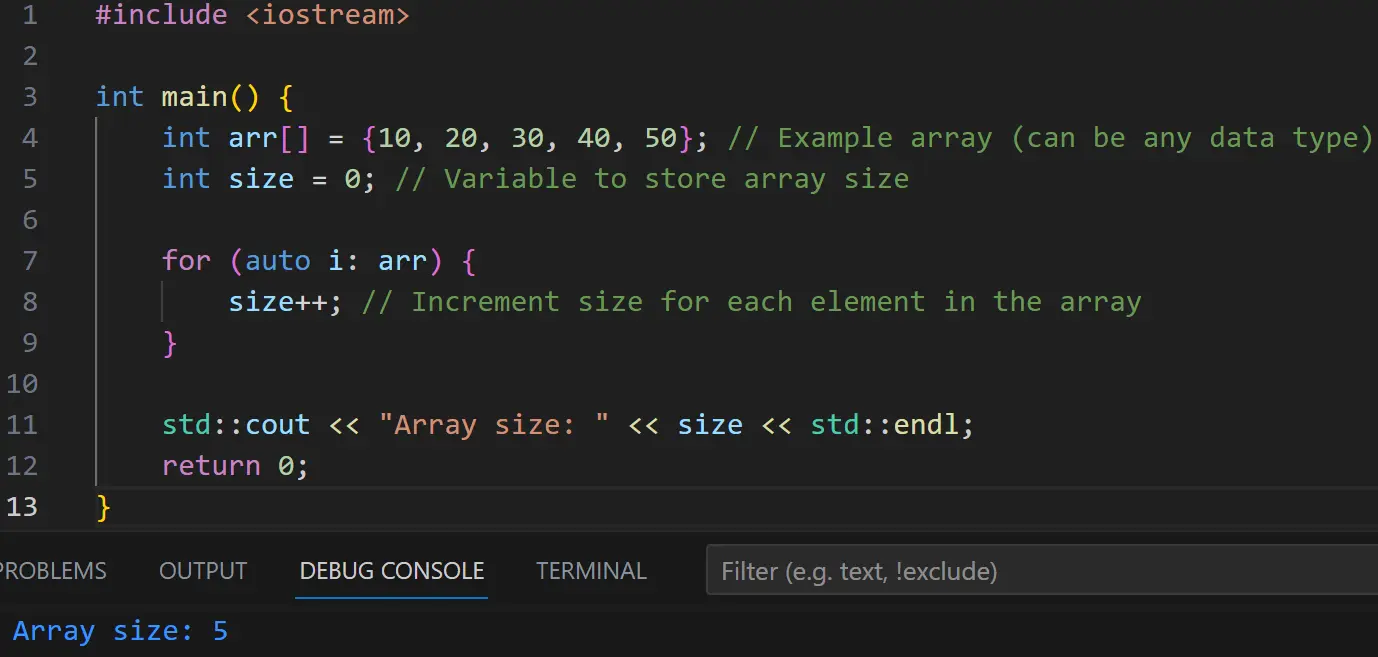Click the auto keyword in the loop
1378x657 pixels.
pyautogui.click(x=277, y=260)
